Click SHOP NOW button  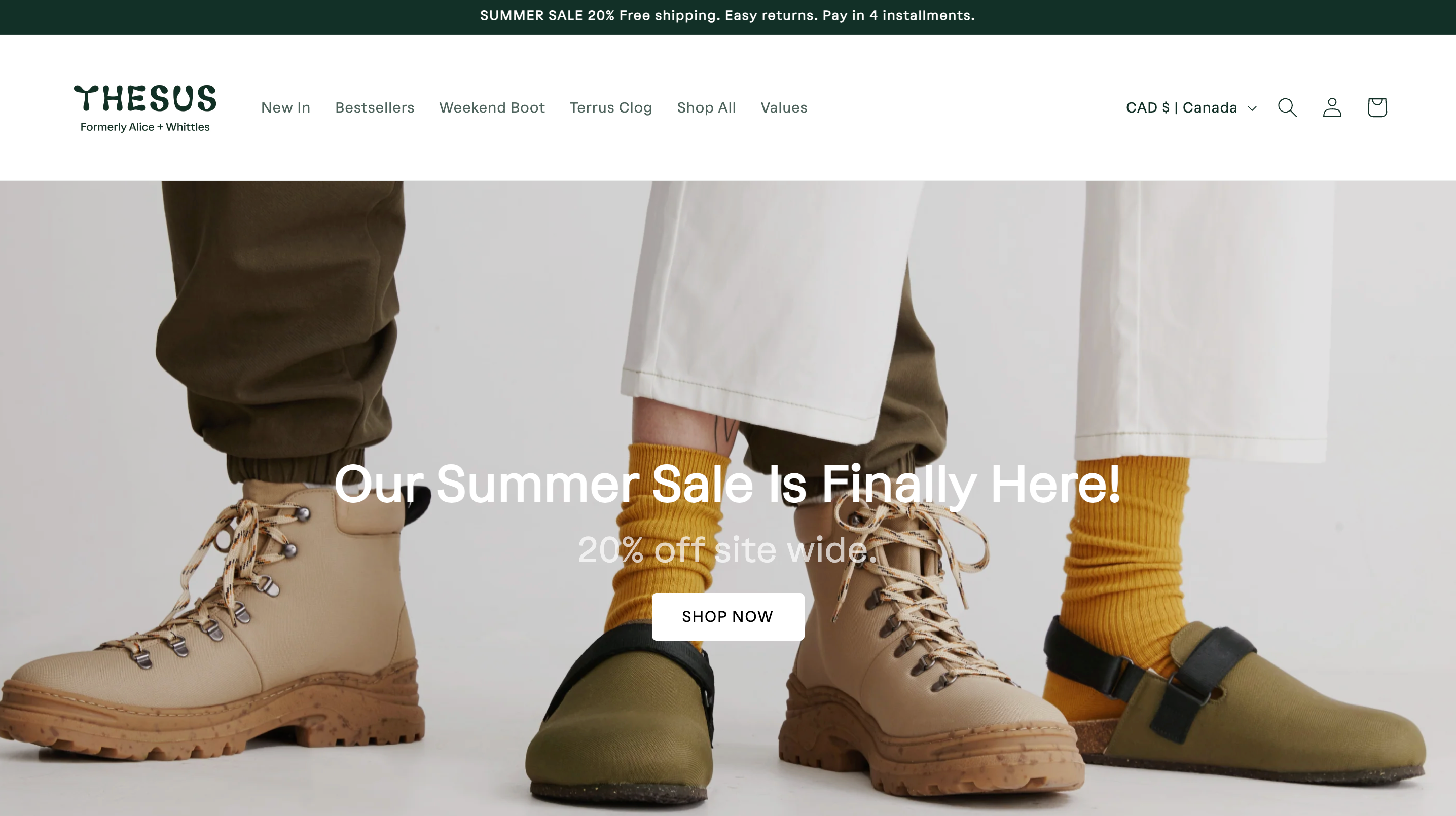pos(727,616)
